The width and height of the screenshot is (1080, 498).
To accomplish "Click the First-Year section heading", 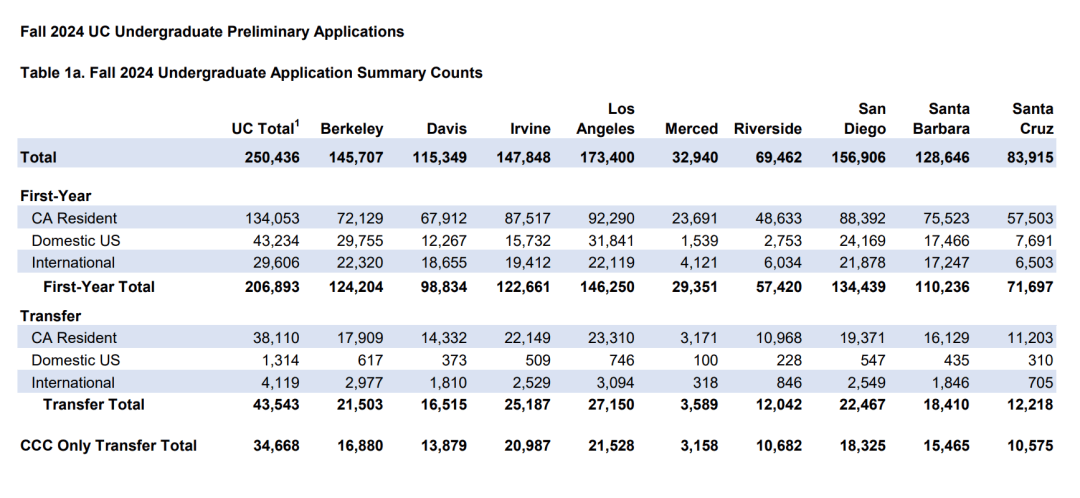I will click(x=56, y=196).
